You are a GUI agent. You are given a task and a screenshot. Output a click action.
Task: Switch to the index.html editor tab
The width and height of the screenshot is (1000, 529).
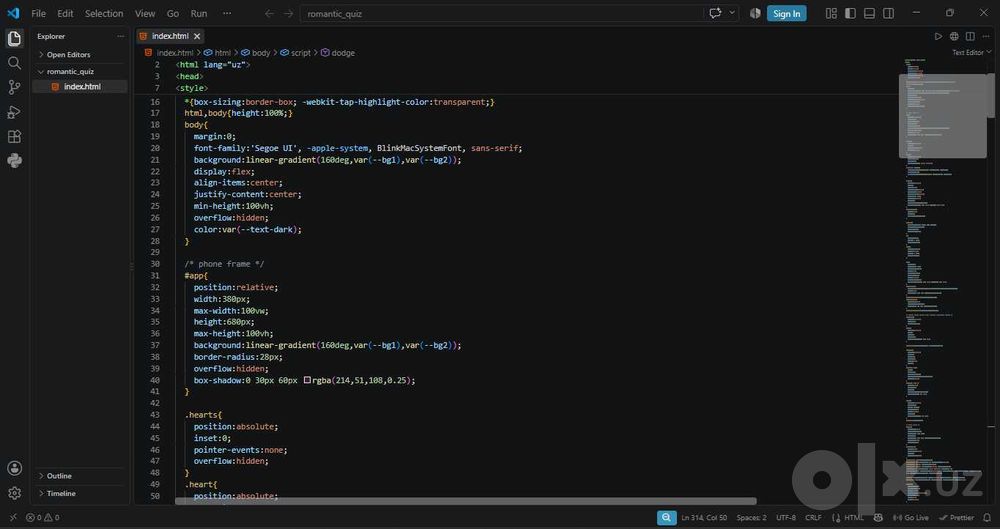pos(170,36)
